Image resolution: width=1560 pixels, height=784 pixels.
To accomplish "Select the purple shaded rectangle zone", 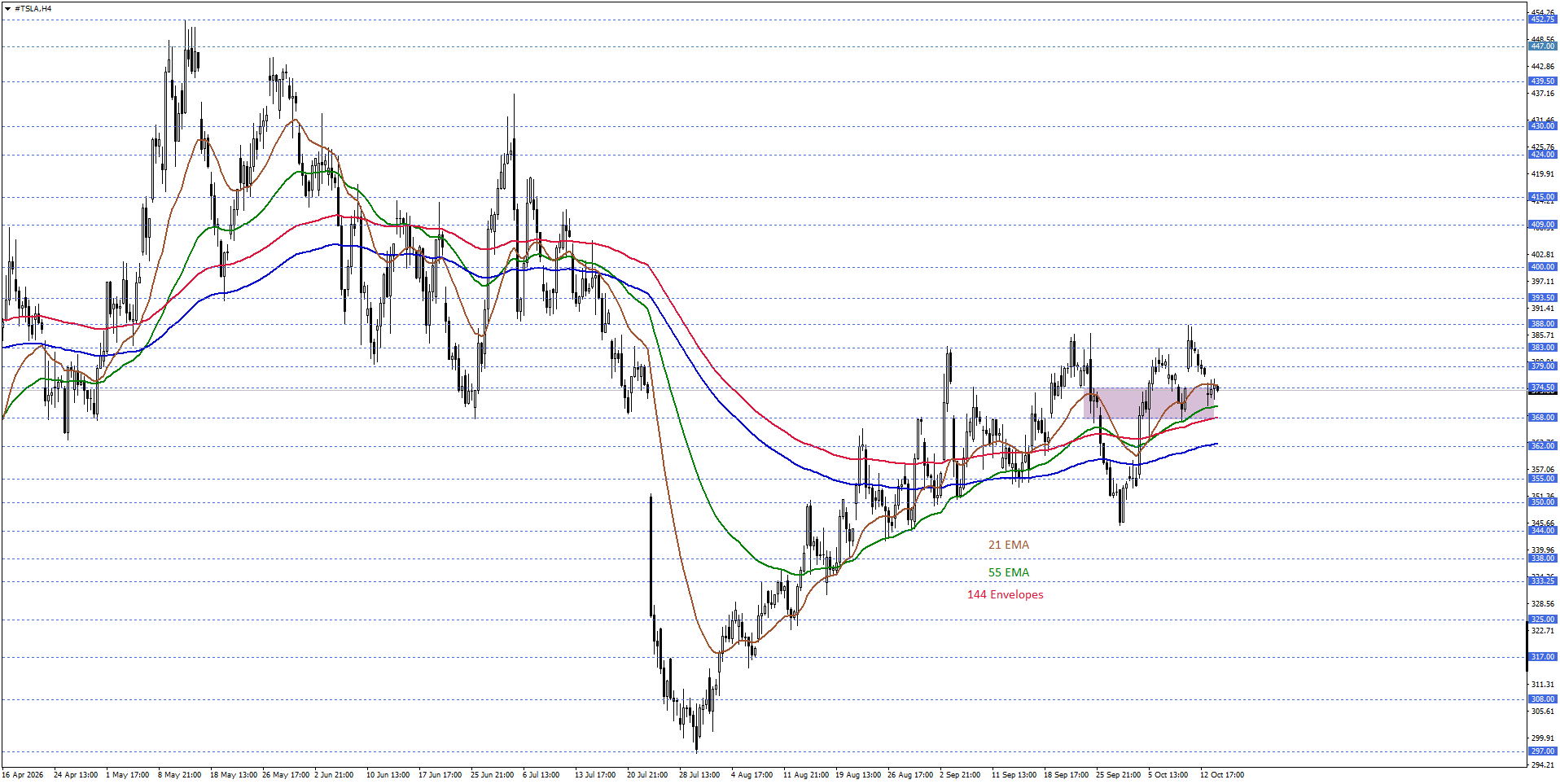I will pyautogui.click(x=1149, y=403).
